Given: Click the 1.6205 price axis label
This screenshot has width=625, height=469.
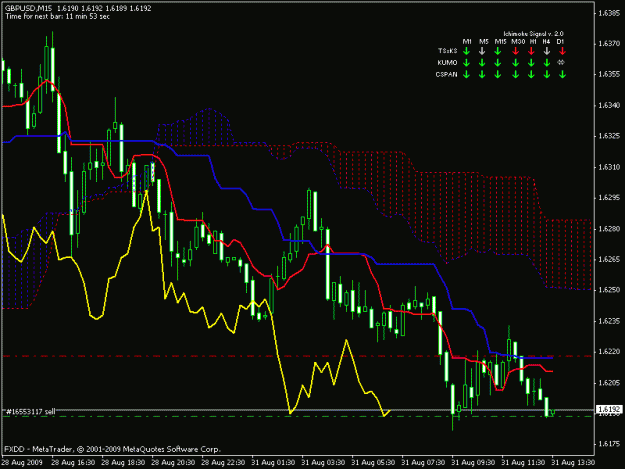Looking at the screenshot, I should pos(609,383).
